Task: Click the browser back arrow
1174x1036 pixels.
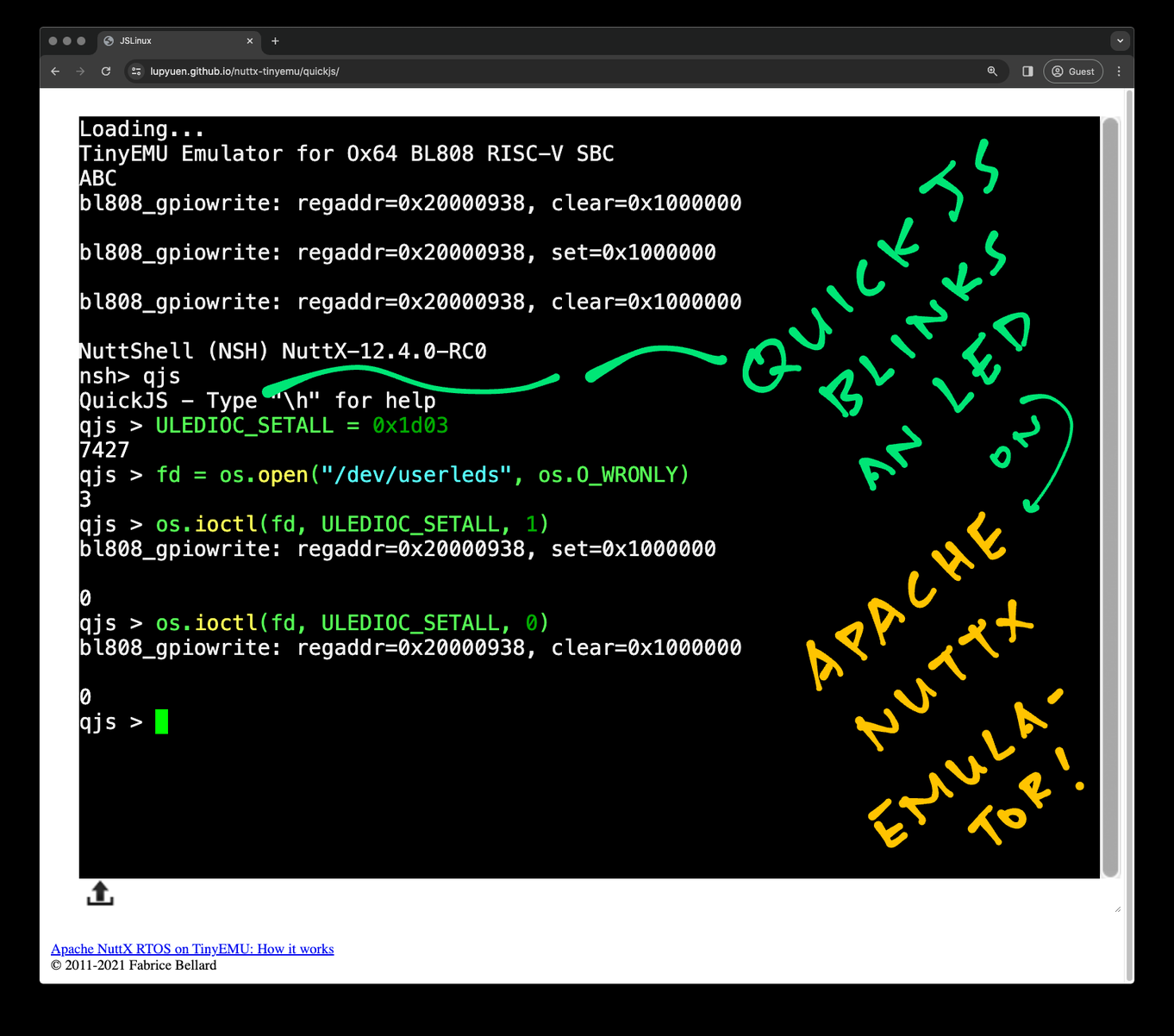Action: pos(55,72)
